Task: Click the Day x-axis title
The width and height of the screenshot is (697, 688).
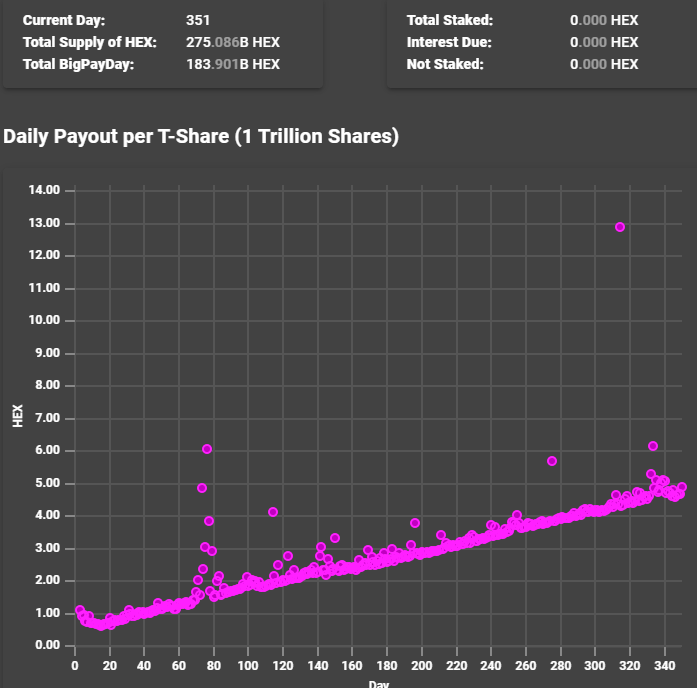Action: coord(379,684)
